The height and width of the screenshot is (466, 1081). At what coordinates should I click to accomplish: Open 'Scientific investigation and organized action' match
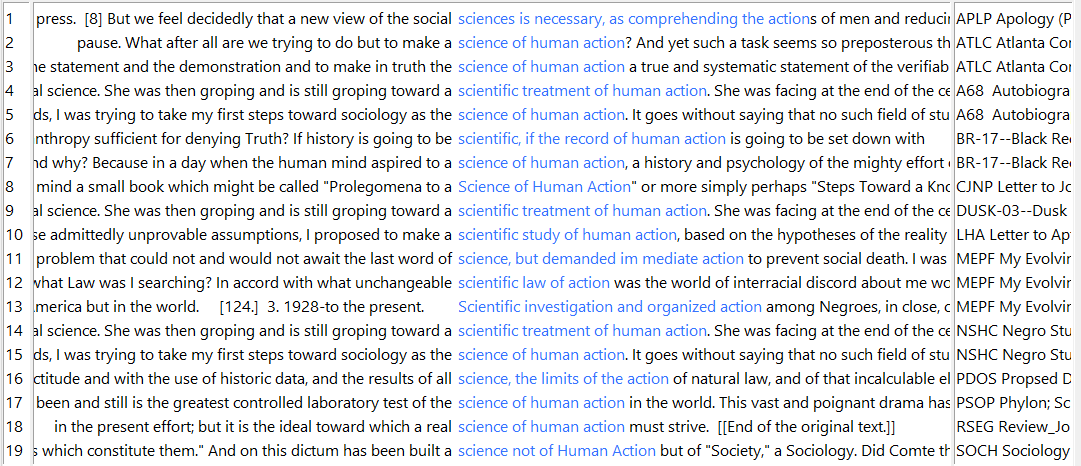point(609,307)
